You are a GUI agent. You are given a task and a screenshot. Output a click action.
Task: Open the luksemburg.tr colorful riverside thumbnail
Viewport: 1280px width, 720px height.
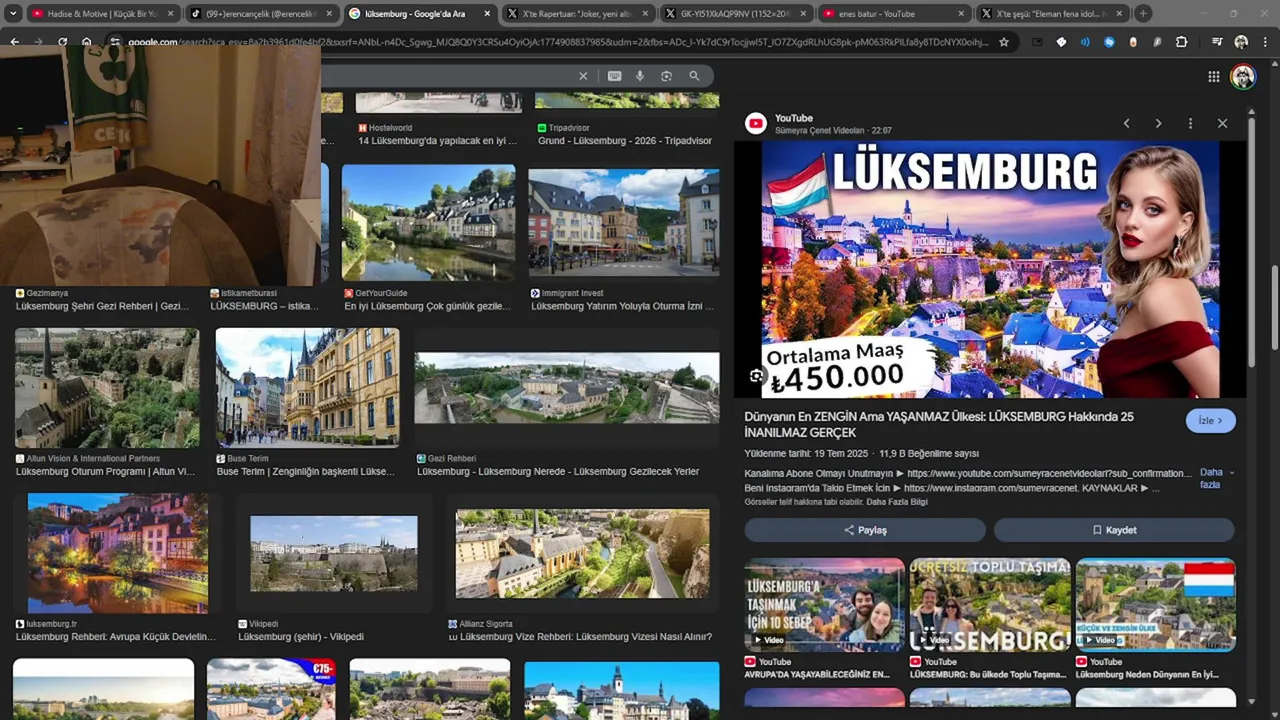(118, 553)
